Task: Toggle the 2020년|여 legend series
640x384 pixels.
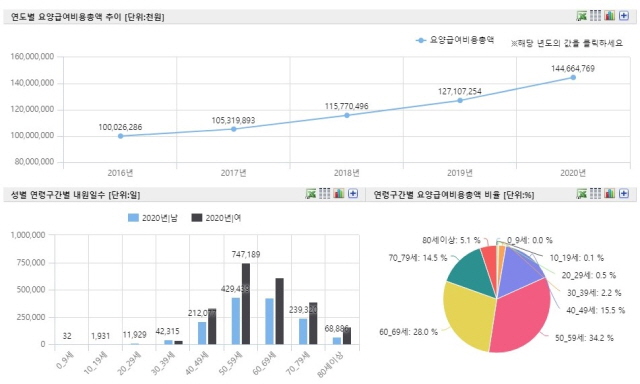Action: tap(216, 218)
